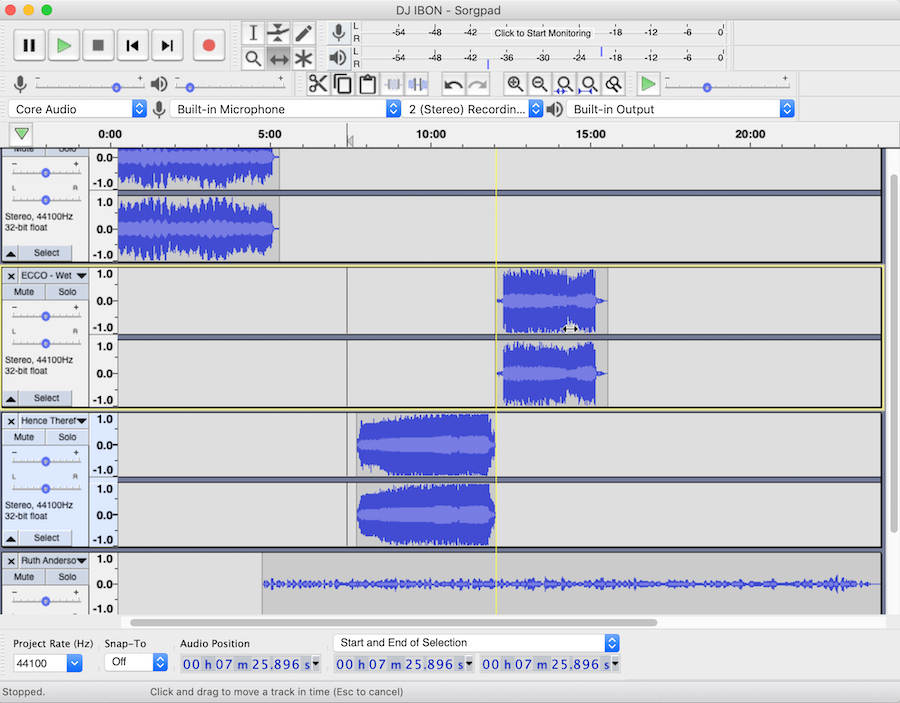The width and height of the screenshot is (900, 703).
Task: Open the Snap-To dropdown
Action: point(136,662)
